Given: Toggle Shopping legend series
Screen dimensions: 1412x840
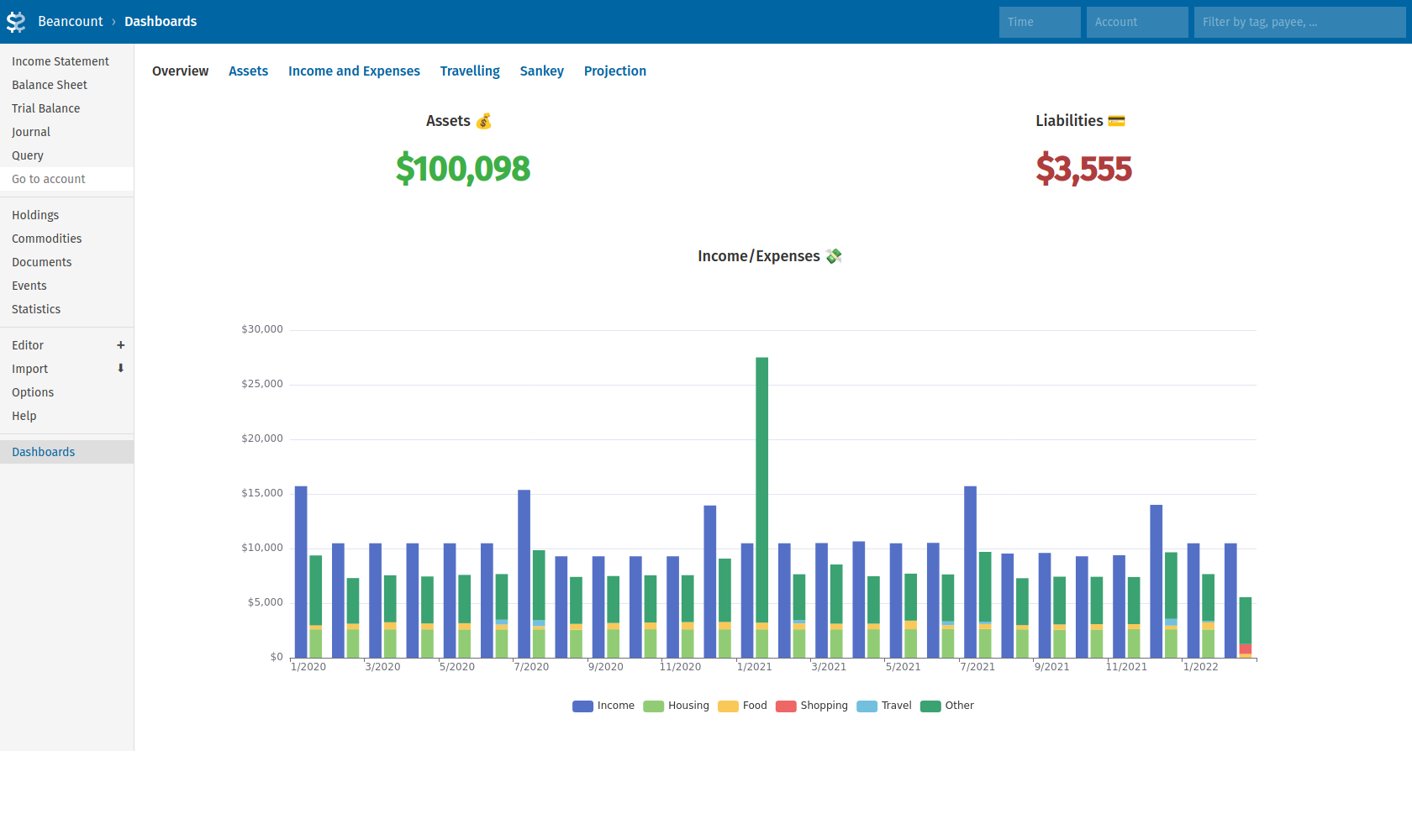Looking at the screenshot, I should coord(812,706).
